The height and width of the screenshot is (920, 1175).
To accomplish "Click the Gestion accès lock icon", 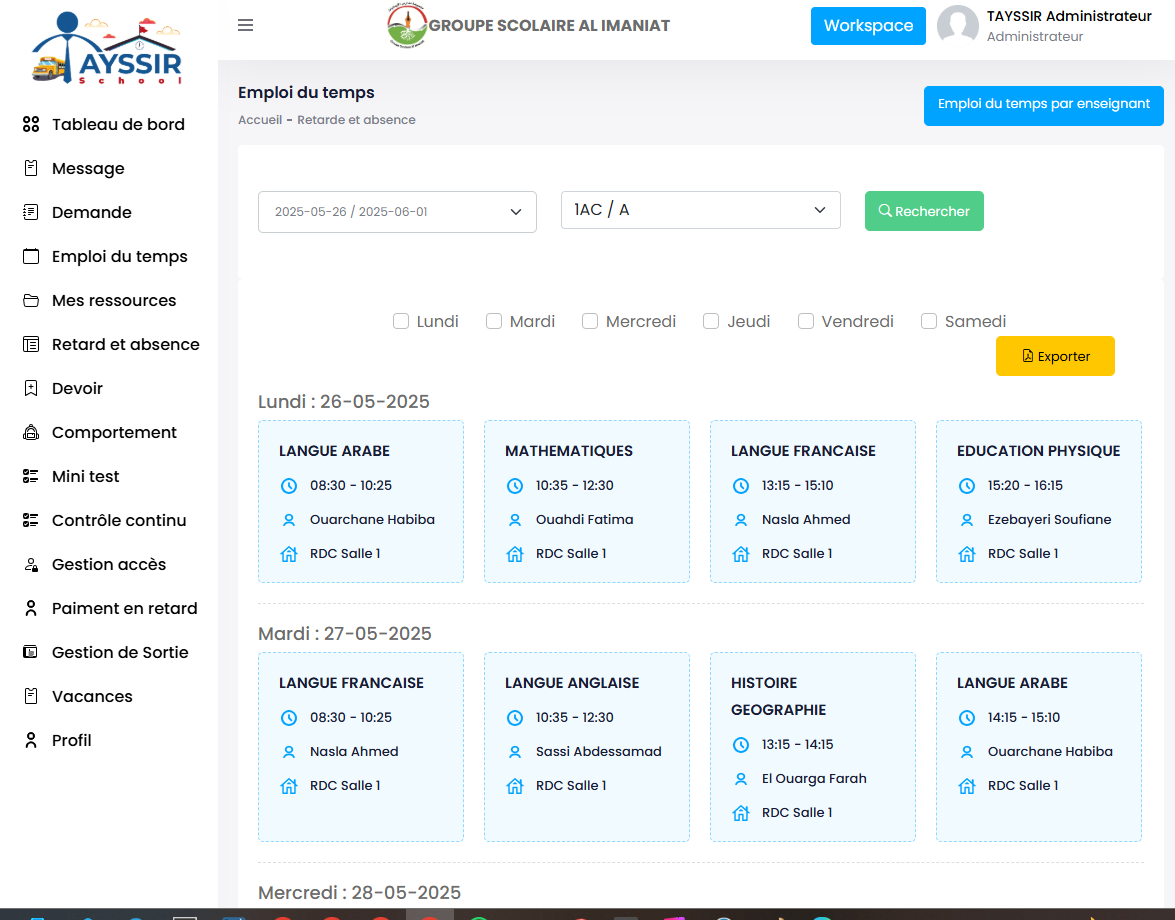I will point(31,565).
